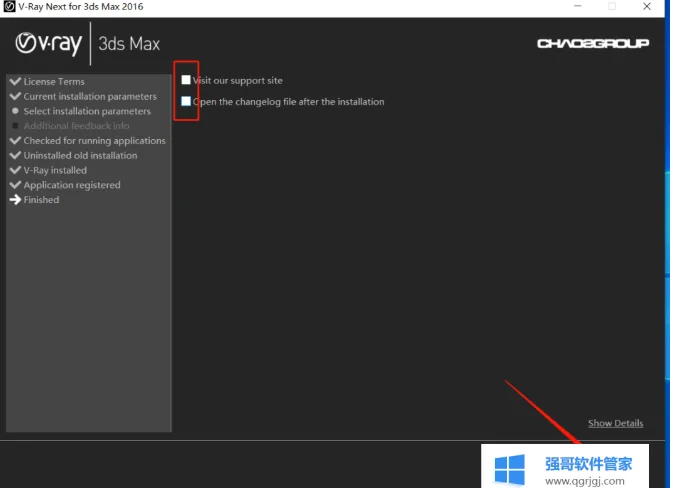Click checkmark icon beside V-Ray installed
Screen dimensions: 673x488
tap(15, 170)
